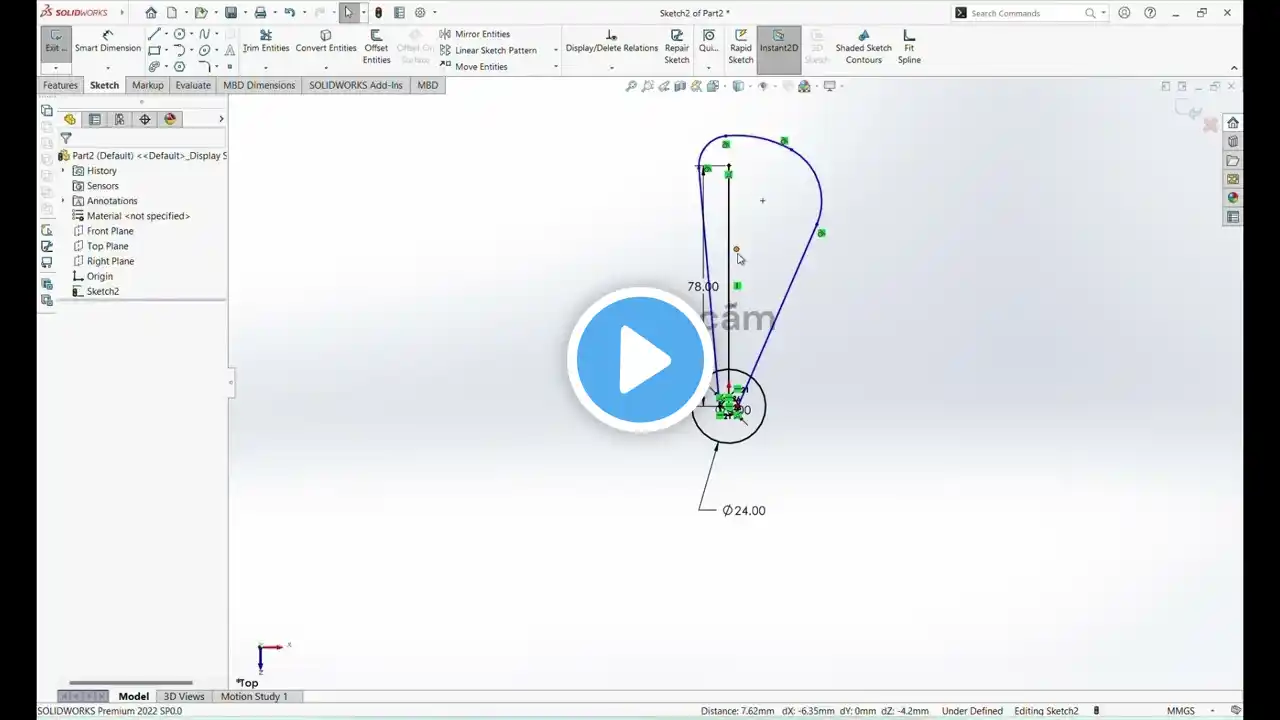Viewport: 1280px width, 720px height.
Task: Select the Circle sketch tool
Action: point(180,34)
